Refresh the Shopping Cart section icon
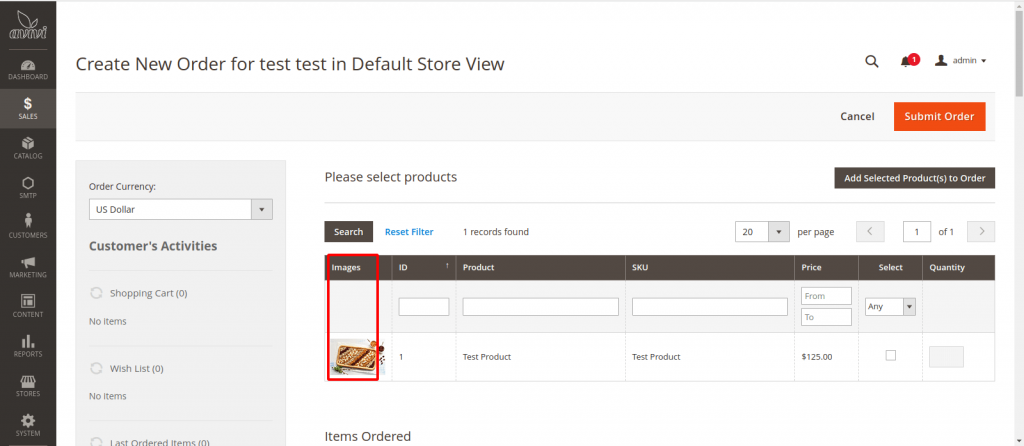1024x446 pixels. (x=96, y=293)
